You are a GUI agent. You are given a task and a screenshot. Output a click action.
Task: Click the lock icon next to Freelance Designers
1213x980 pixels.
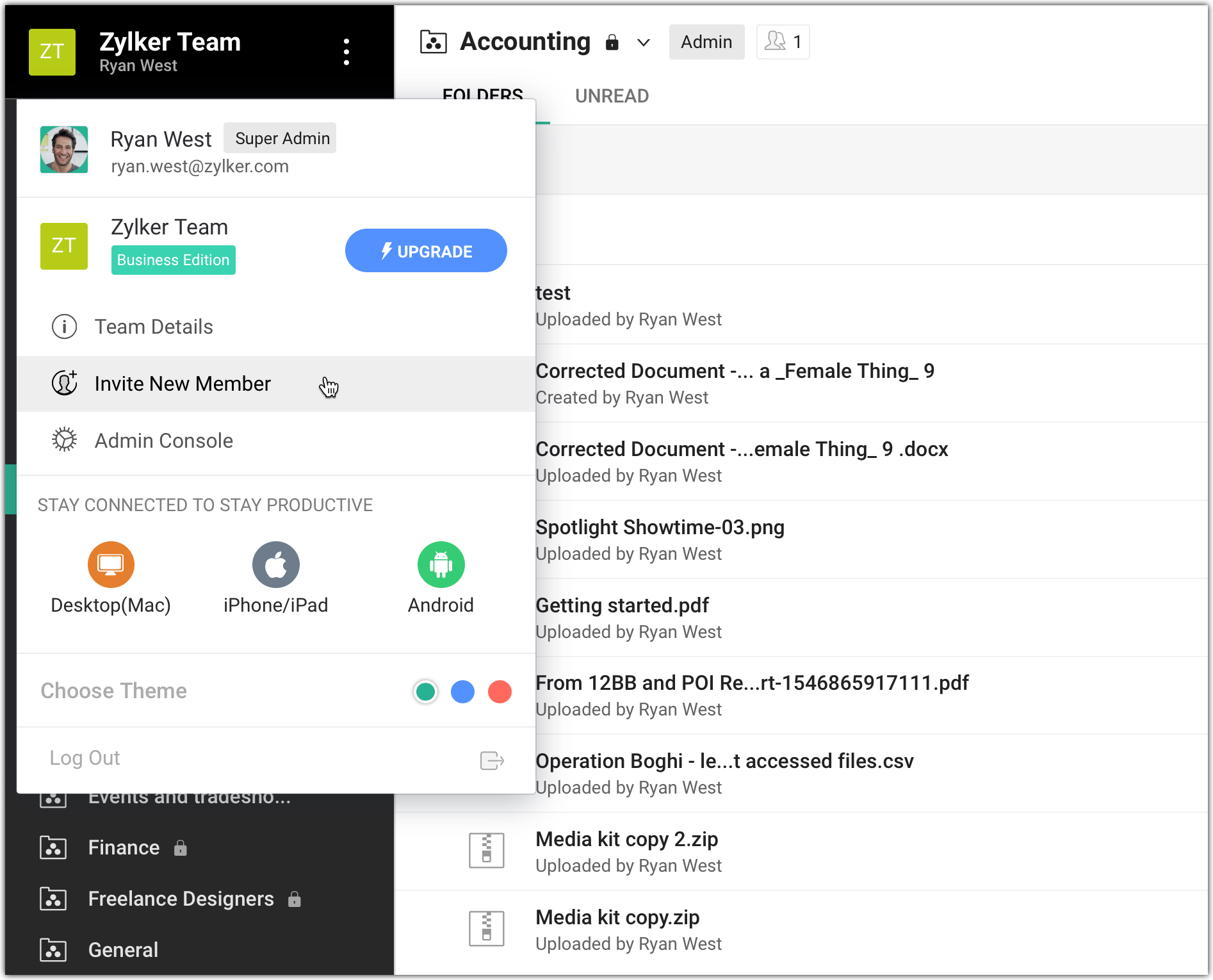(x=295, y=899)
